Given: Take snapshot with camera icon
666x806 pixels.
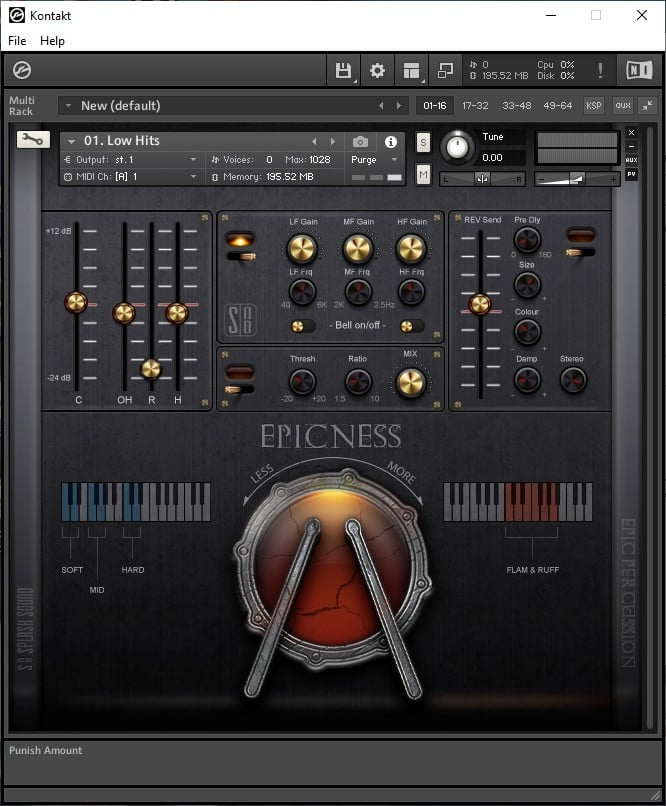Looking at the screenshot, I should 360,141.
